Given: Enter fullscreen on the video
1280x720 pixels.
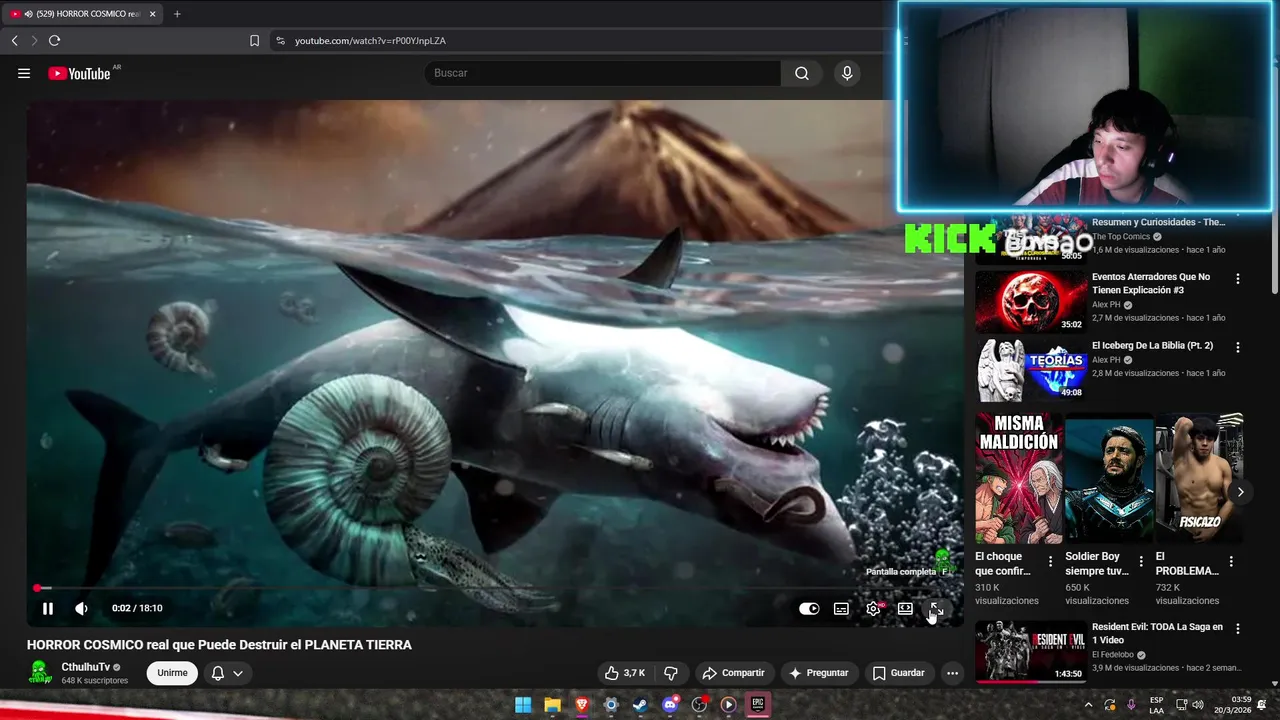Looking at the screenshot, I should [937, 608].
